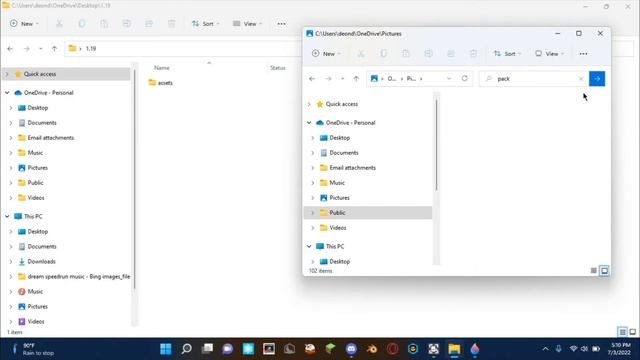Click the Copy icon in the 1.19 window
Image resolution: width=640 pixels, height=360 pixels.
point(82,24)
